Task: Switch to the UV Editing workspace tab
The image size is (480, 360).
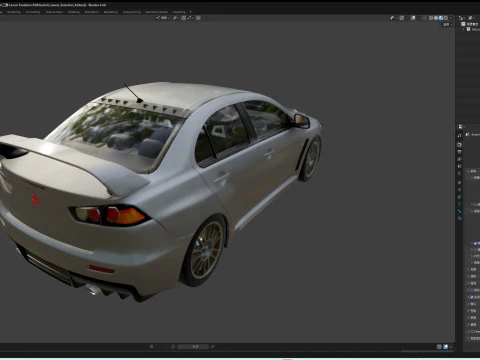Action: pos(33,12)
